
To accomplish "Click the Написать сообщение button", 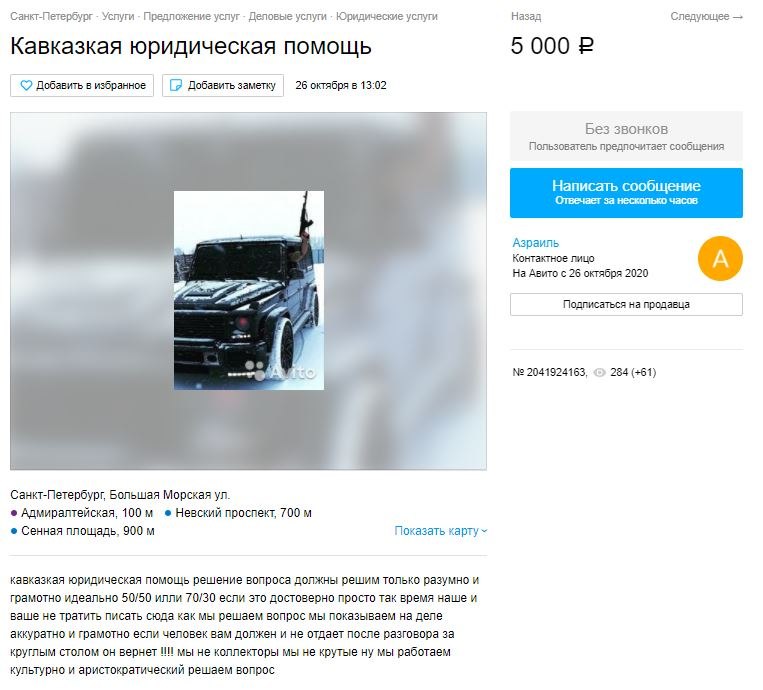I will tap(626, 193).
